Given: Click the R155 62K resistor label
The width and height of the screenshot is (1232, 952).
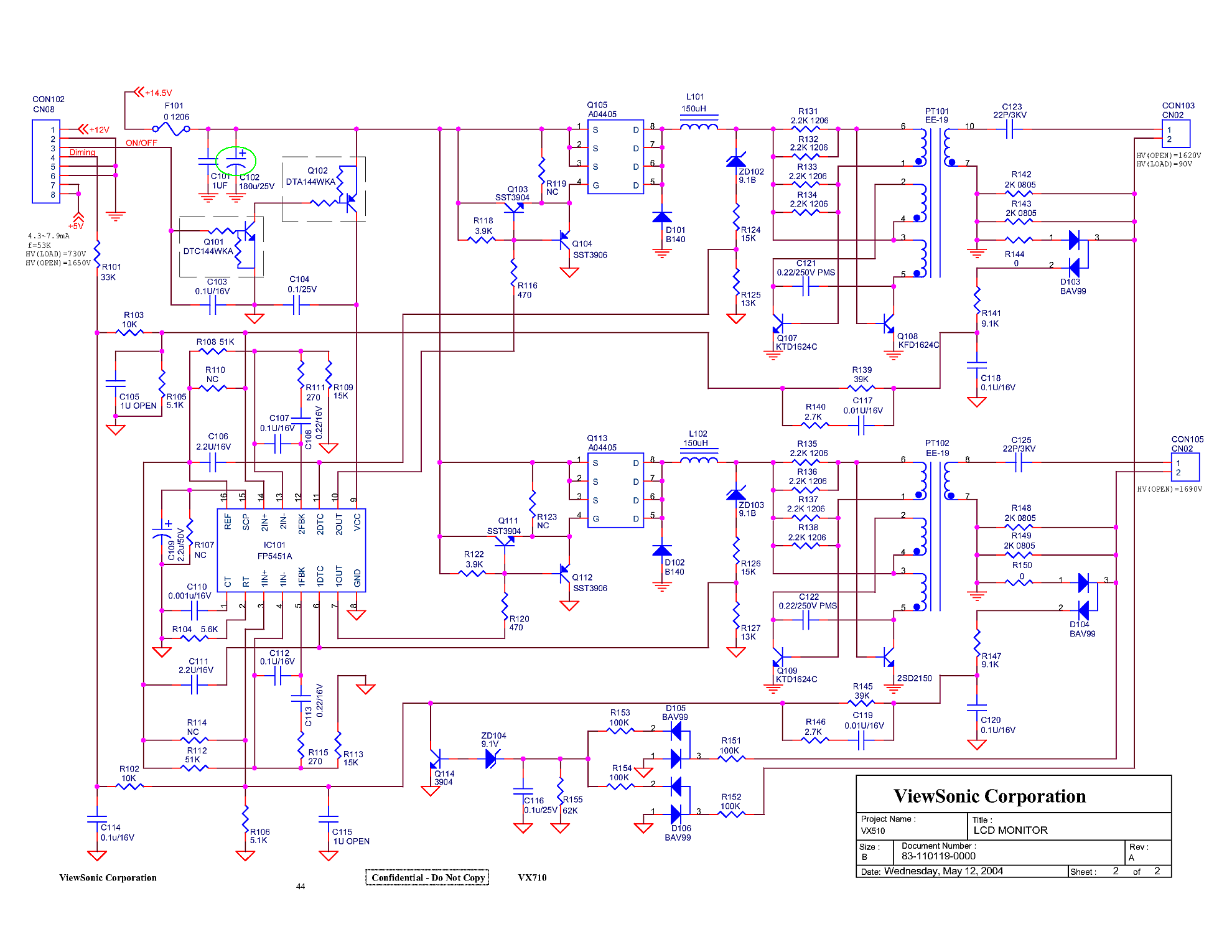Looking at the screenshot, I should click(572, 805).
